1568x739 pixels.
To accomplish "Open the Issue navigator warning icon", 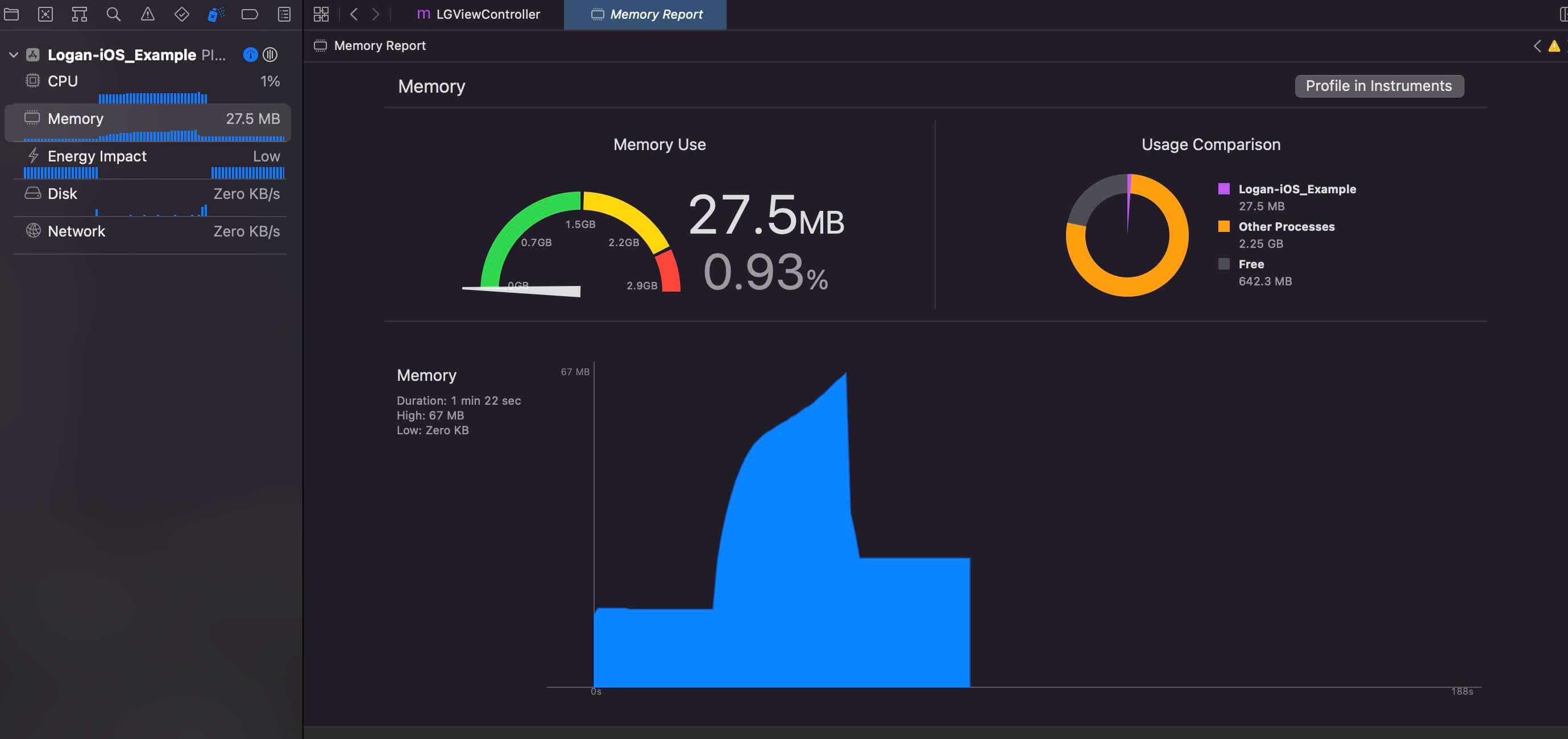I will click(147, 14).
